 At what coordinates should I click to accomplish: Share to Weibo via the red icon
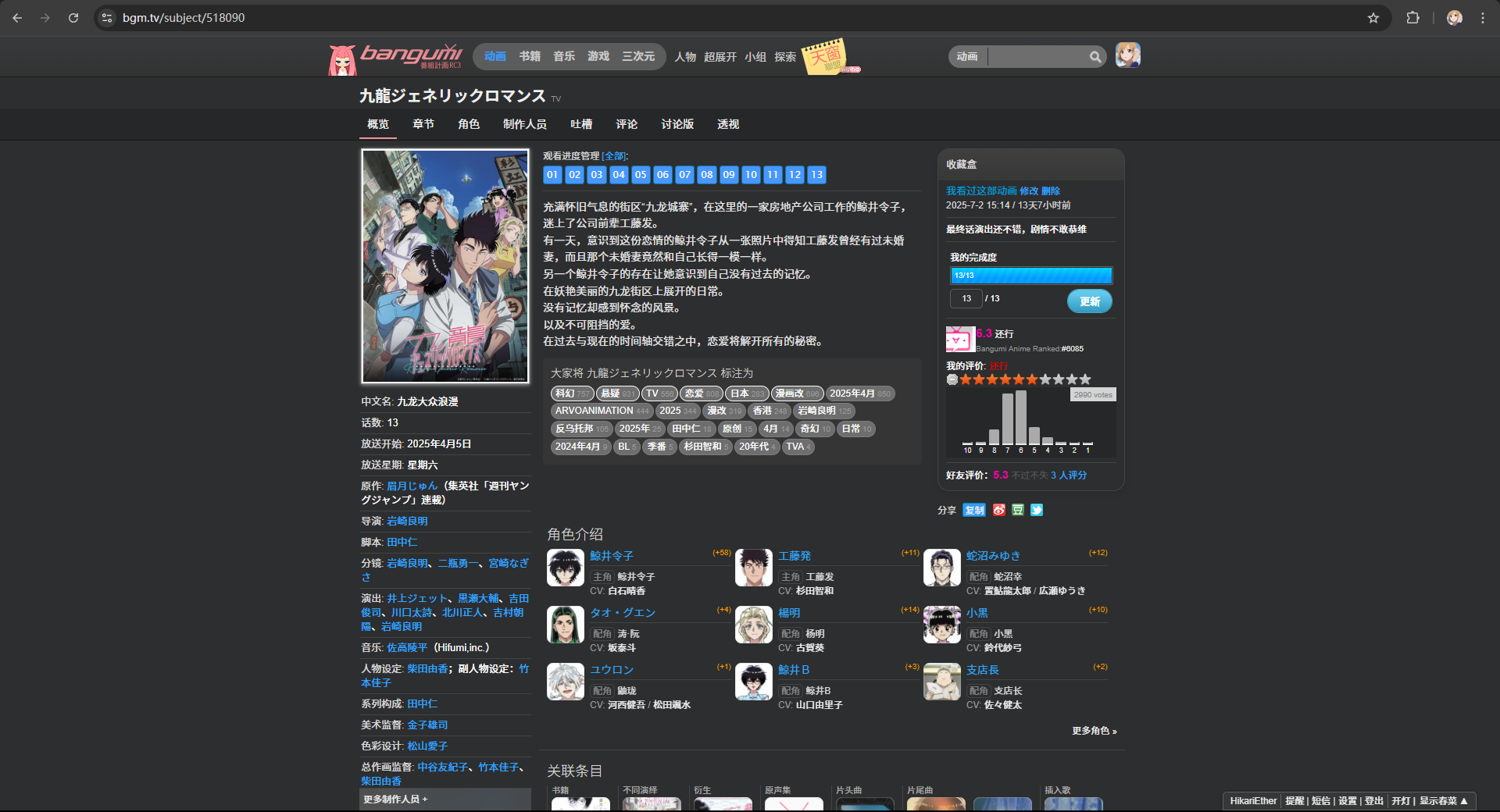999,510
